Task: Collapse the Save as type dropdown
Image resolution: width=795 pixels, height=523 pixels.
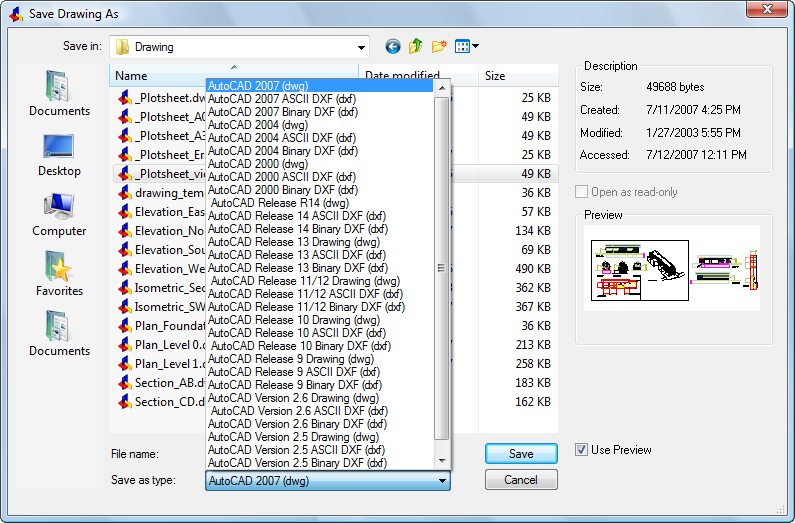Action: 442,480
